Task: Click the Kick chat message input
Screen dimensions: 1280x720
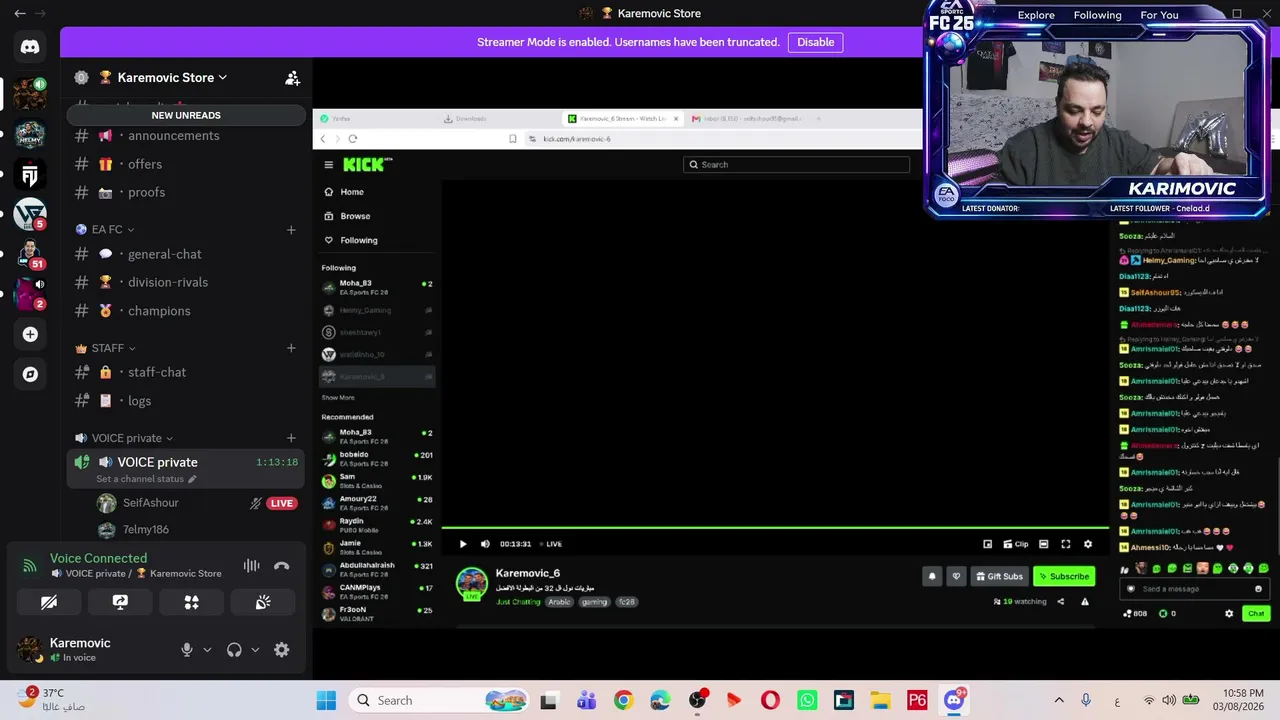Action: click(1194, 589)
